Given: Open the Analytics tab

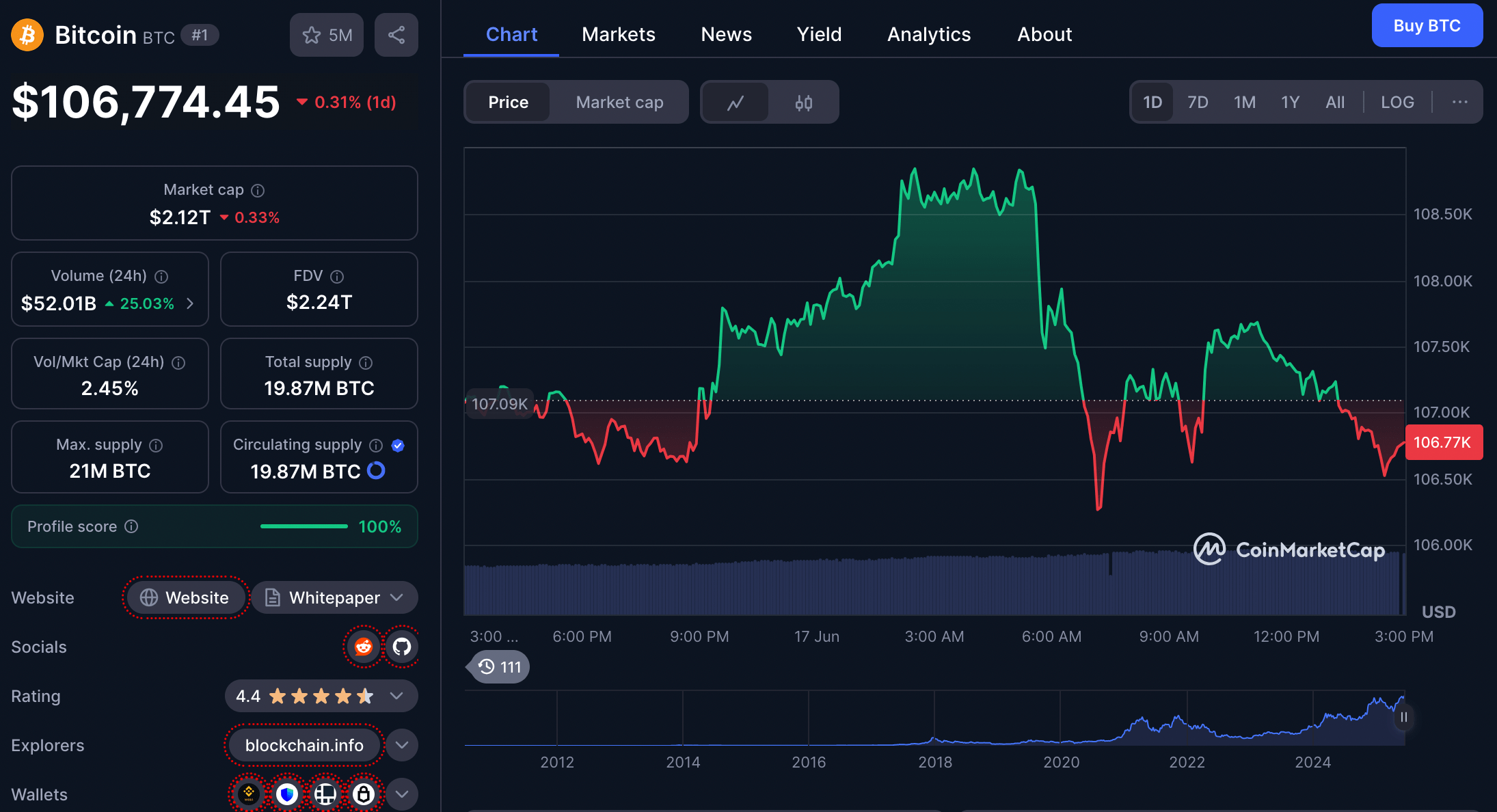Looking at the screenshot, I should coord(928,34).
